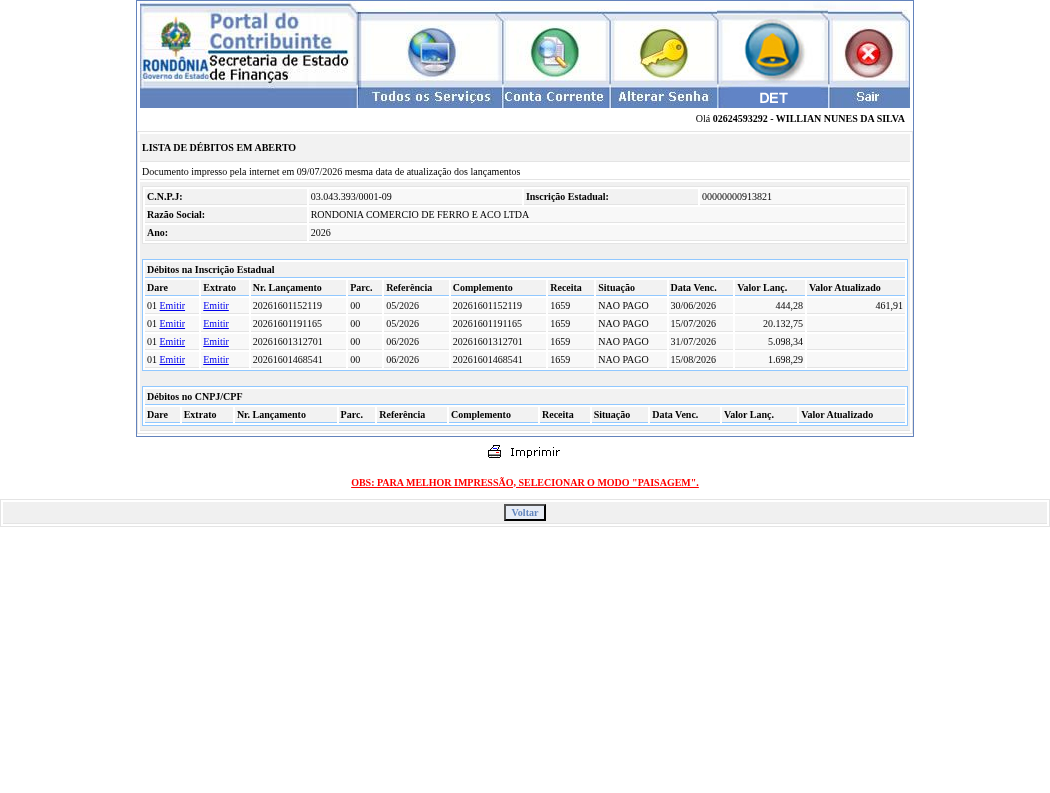Click the printer icon next to Imprimir
The image size is (1050, 793).
pyautogui.click(x=495, y=451)
